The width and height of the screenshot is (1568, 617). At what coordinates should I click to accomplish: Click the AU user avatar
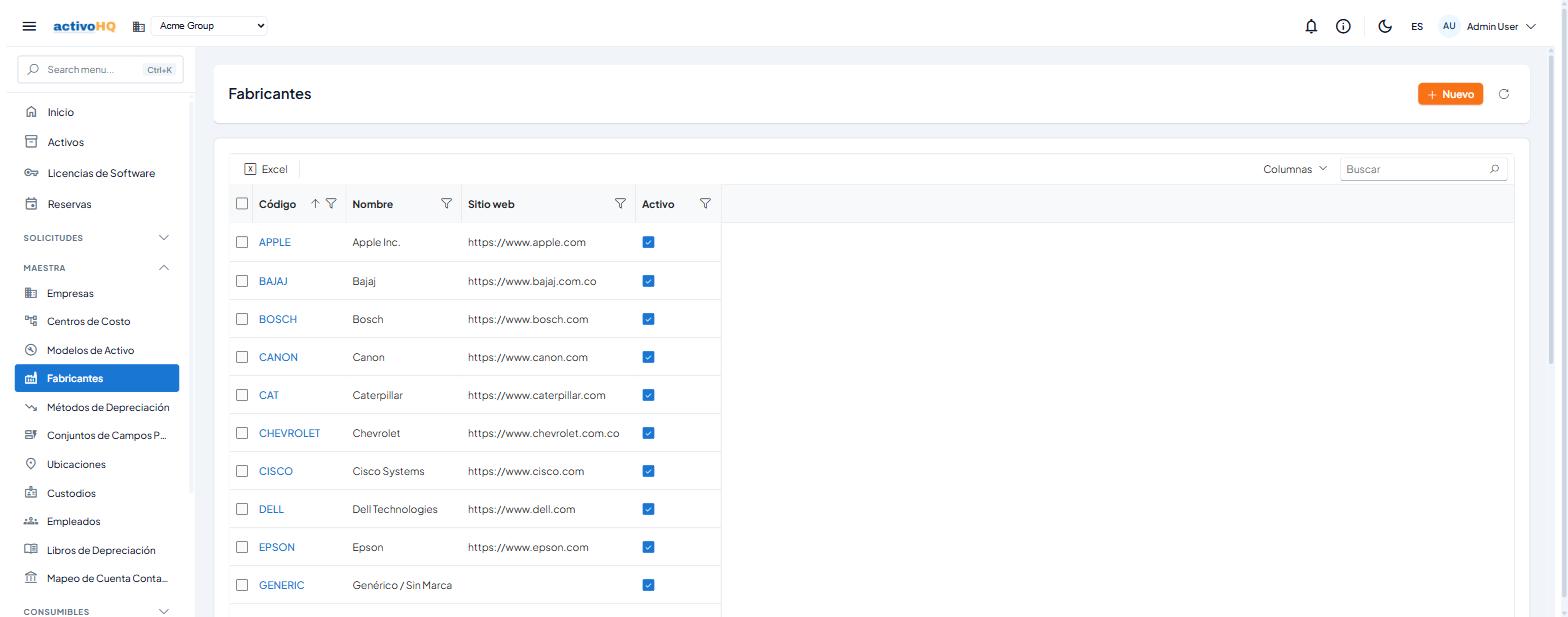click(x=1449, y=27)
